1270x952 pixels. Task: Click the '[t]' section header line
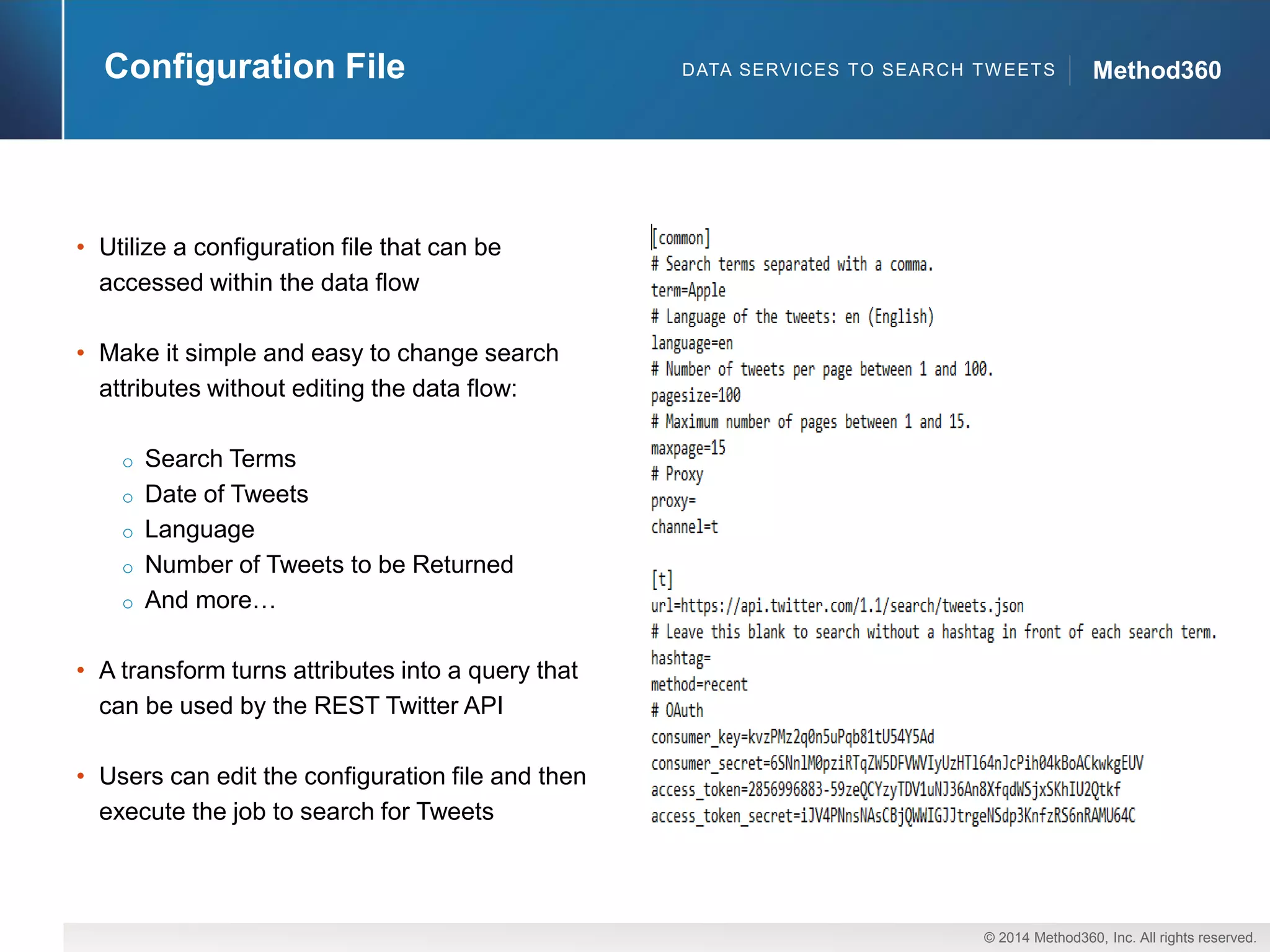click(x=662, y=580)
